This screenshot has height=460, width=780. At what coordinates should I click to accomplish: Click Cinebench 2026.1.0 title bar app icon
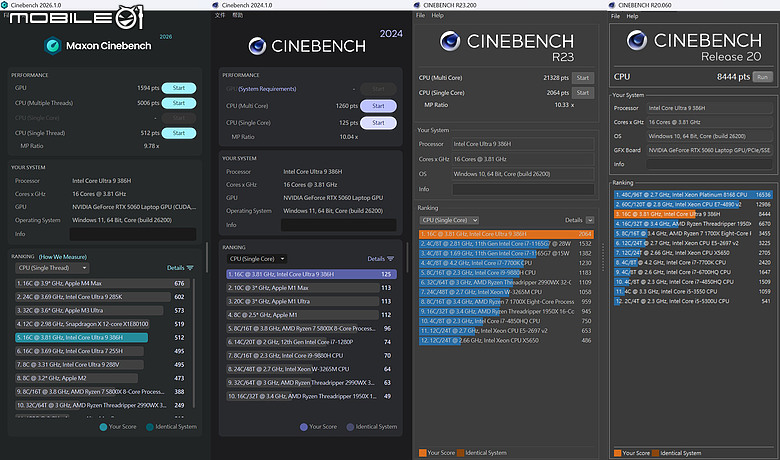tap(4, 4)
